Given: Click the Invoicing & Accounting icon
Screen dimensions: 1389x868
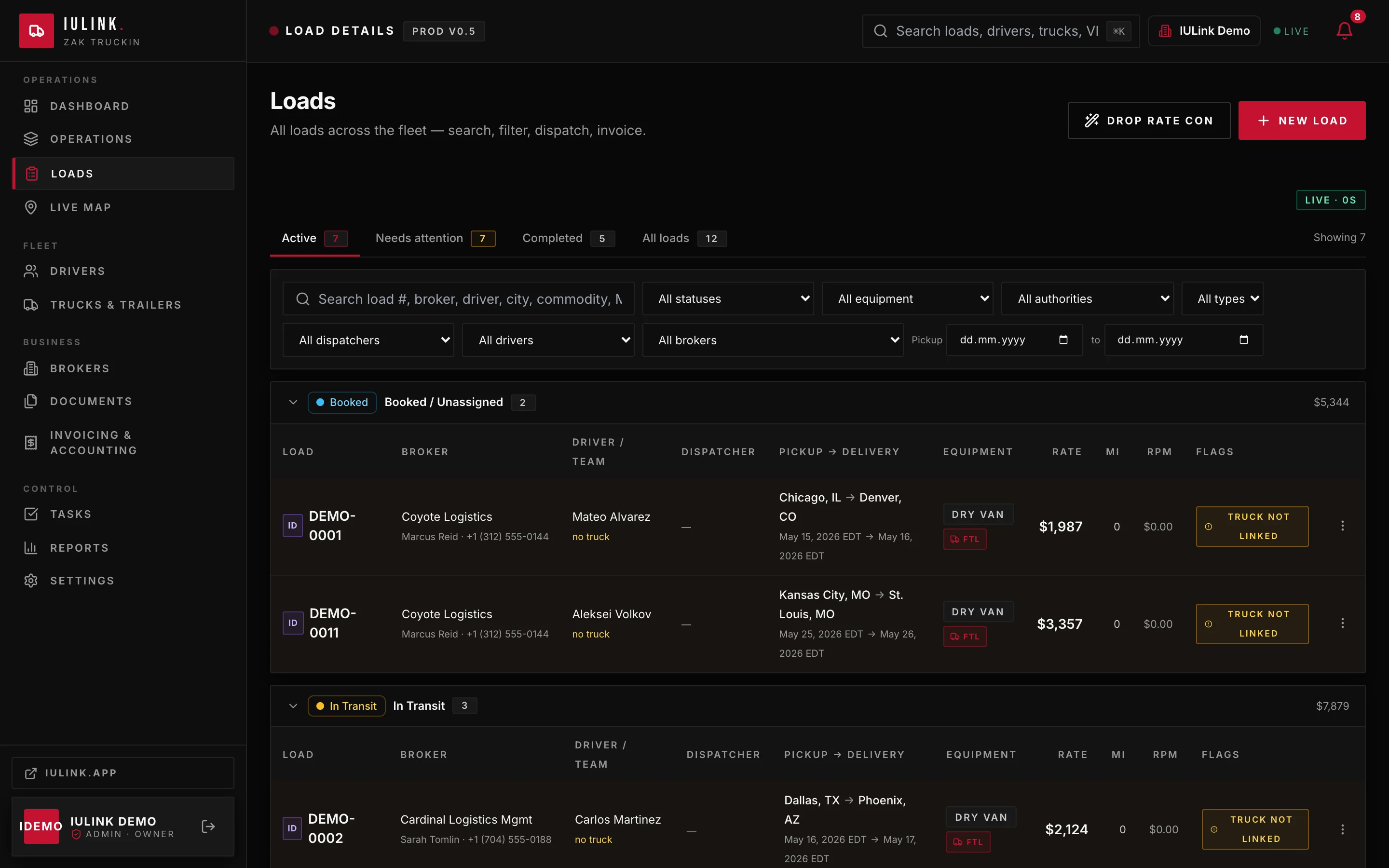Looking at the screenshot, I should tap(31, 443).
